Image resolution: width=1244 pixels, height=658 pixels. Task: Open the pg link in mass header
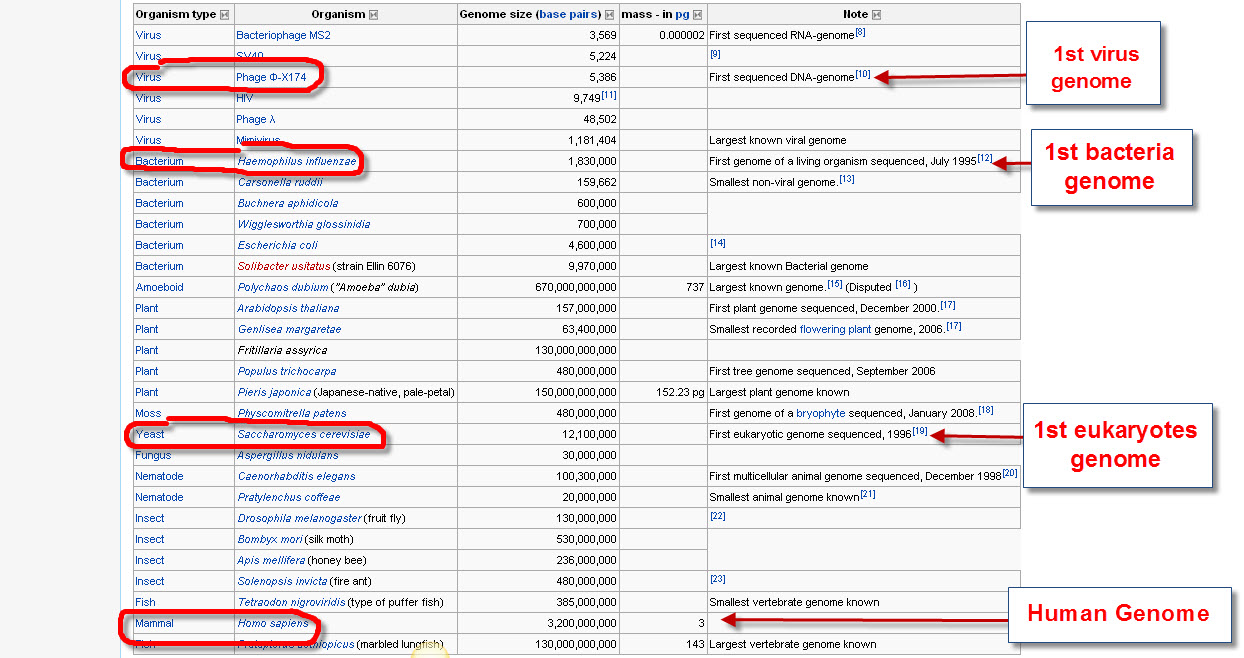(682, 15)
